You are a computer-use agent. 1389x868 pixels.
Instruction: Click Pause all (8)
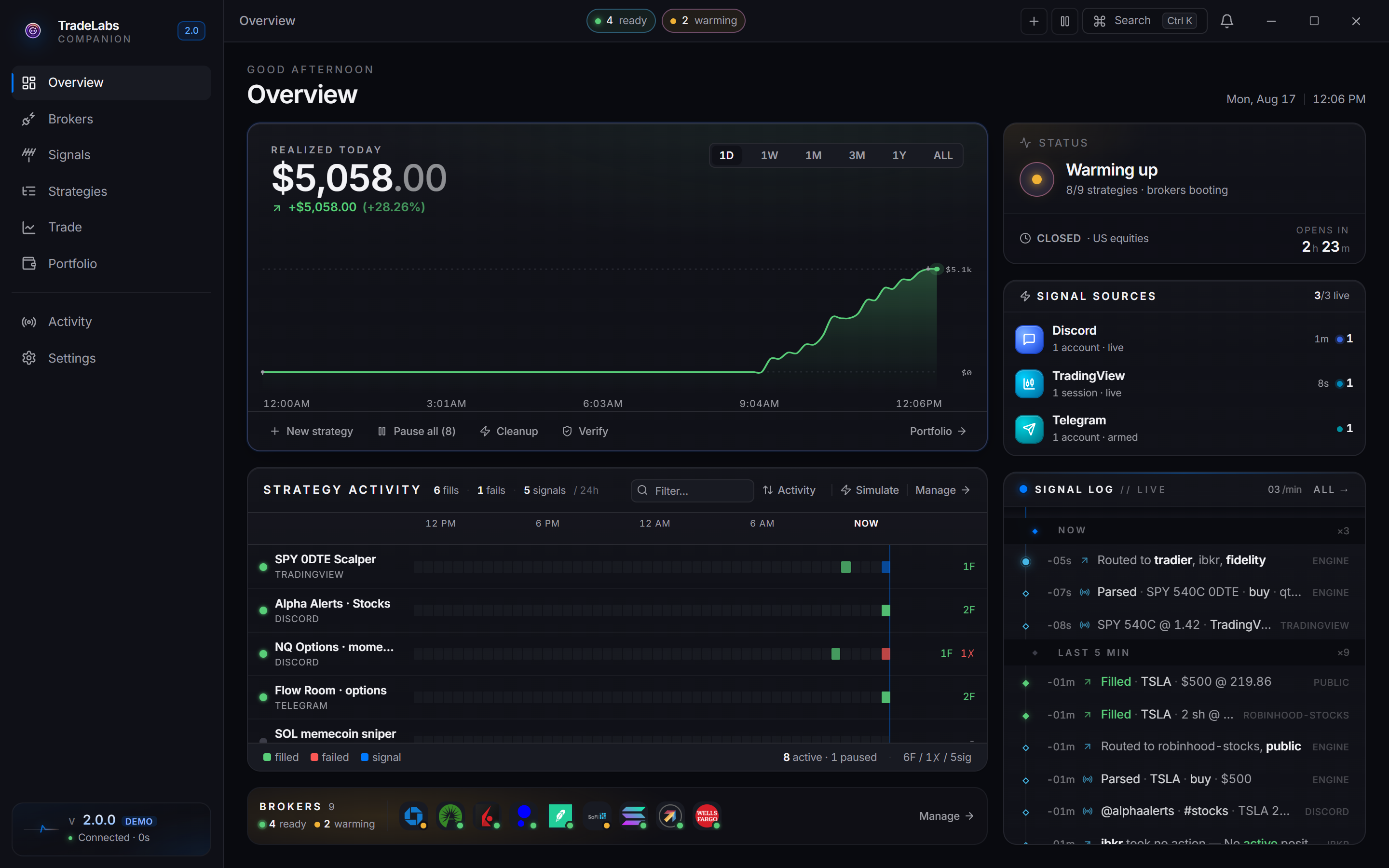417,431
